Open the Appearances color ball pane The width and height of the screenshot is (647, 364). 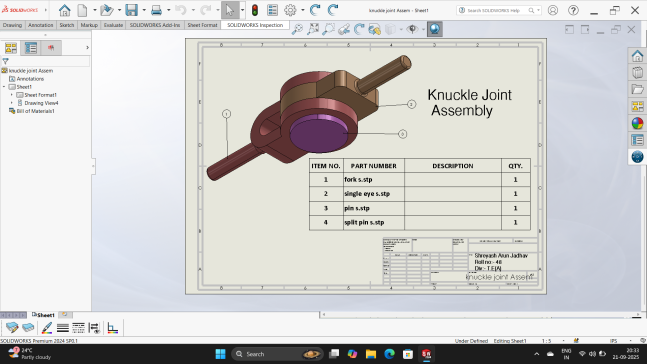(x=638, y=123)
